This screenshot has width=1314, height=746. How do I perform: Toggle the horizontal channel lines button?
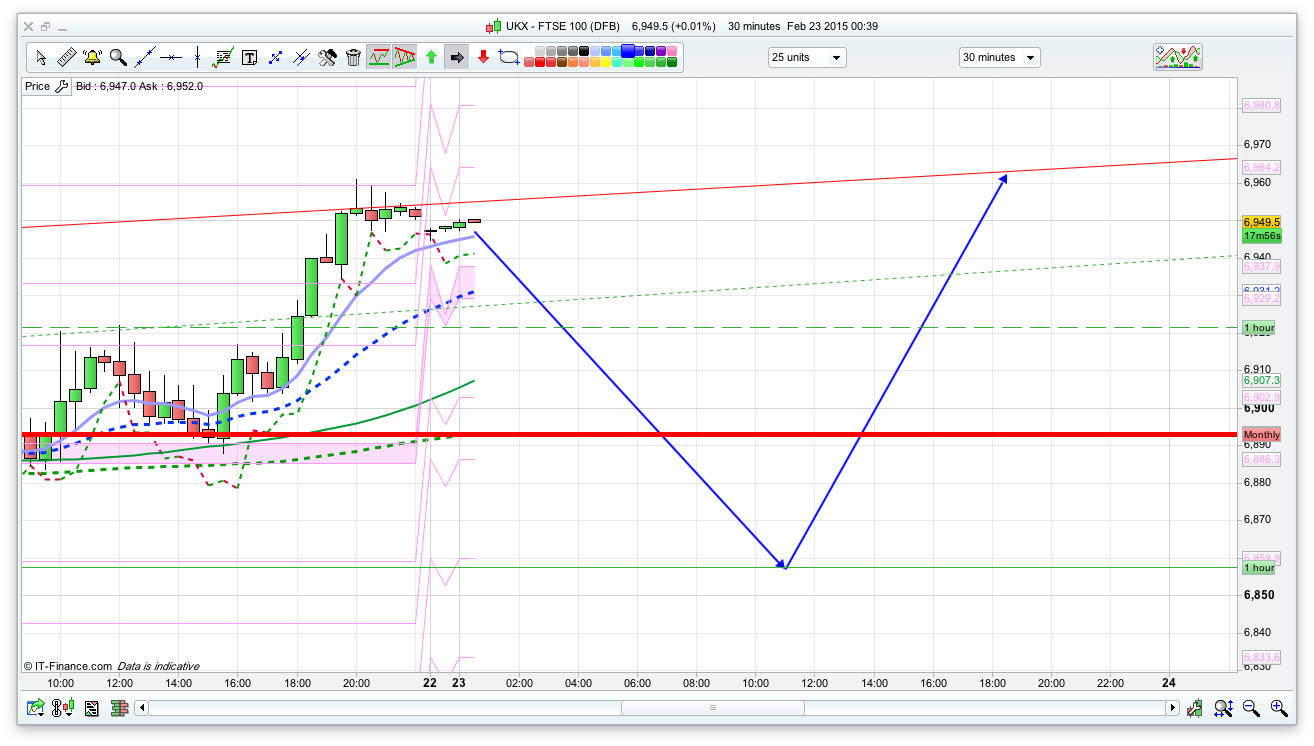(x=379, y=57)
